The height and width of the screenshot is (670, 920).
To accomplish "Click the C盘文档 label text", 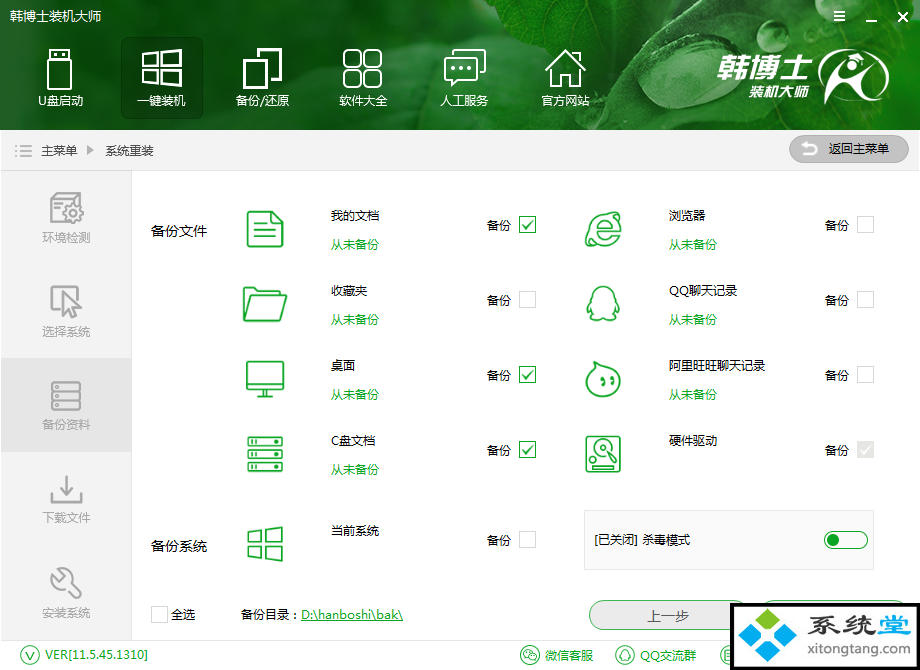I will [x=353, y=441].
